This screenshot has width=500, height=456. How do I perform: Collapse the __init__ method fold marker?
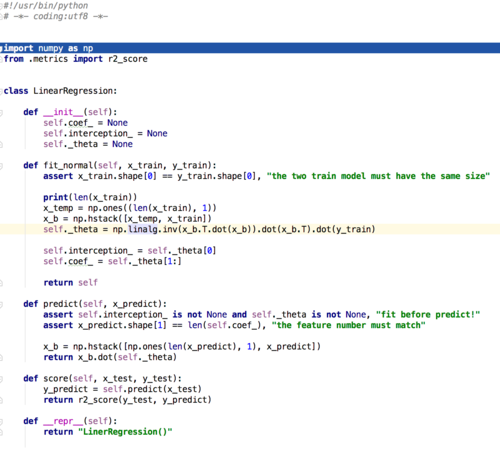click(x=1, y=112)
